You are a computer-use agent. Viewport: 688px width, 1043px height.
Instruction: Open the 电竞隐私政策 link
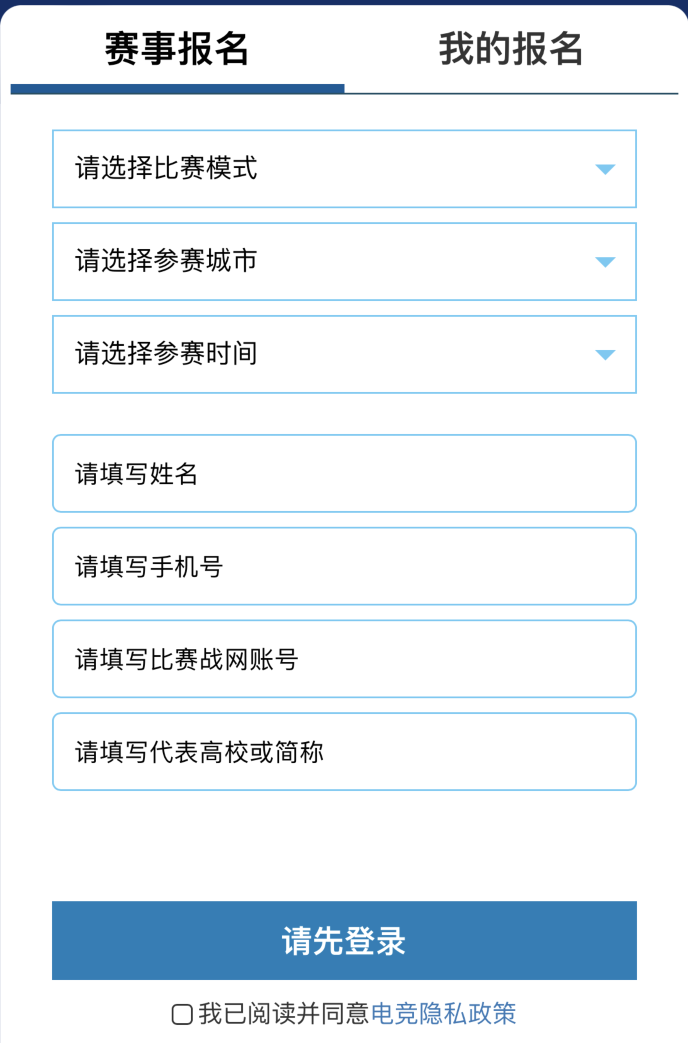[443, 1014]
